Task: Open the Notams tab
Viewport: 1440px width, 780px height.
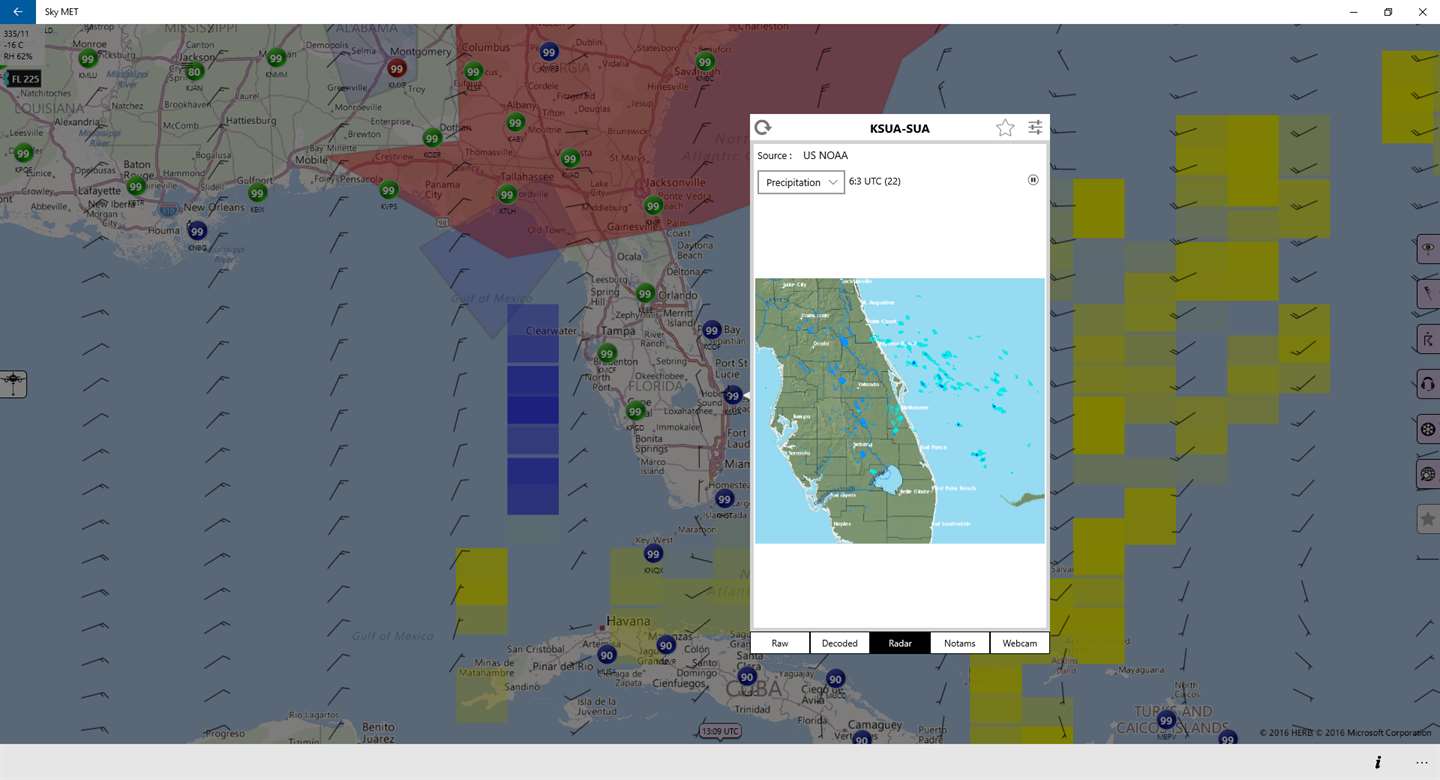Action: pyautogui.click(x=960, y=643)
